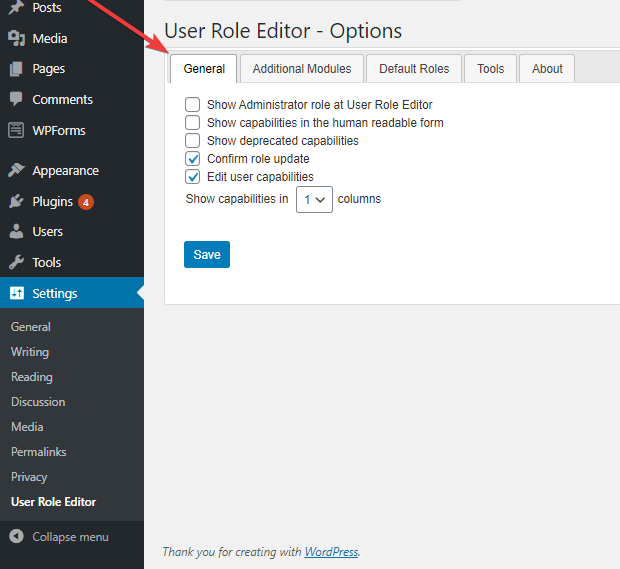Image resolution: width=620 pixels, height=569 pixels.
Task: Switch to Additional Modules tab
Action: tap(302, 69)
